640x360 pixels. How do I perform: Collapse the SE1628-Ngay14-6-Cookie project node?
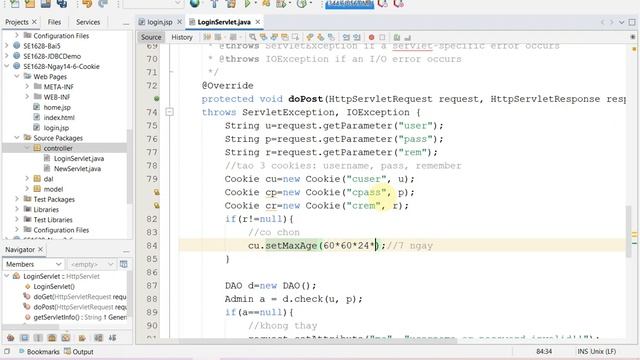pyautogui.click(x=7, y=66)
